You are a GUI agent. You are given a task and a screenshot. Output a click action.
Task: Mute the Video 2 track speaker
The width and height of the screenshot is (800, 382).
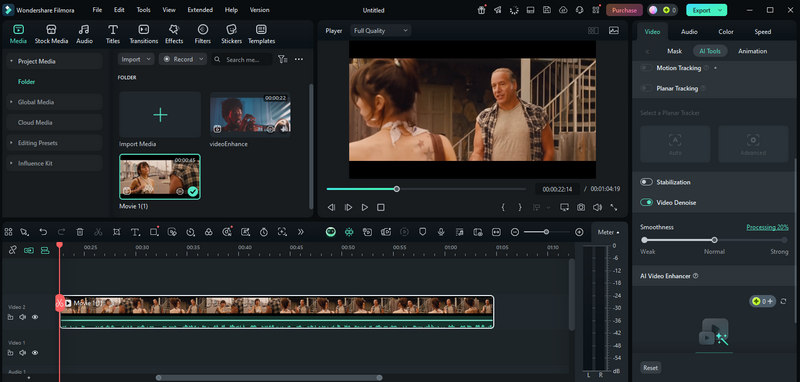point(22,317)
